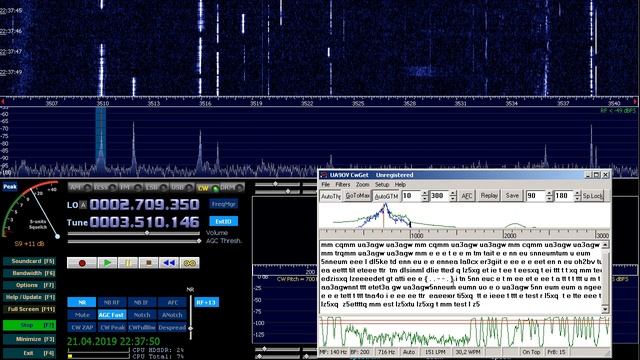Click Full Screen [F11] button
Image resolution: width=640 pixels, height=360 pixels.
(29, 309)
